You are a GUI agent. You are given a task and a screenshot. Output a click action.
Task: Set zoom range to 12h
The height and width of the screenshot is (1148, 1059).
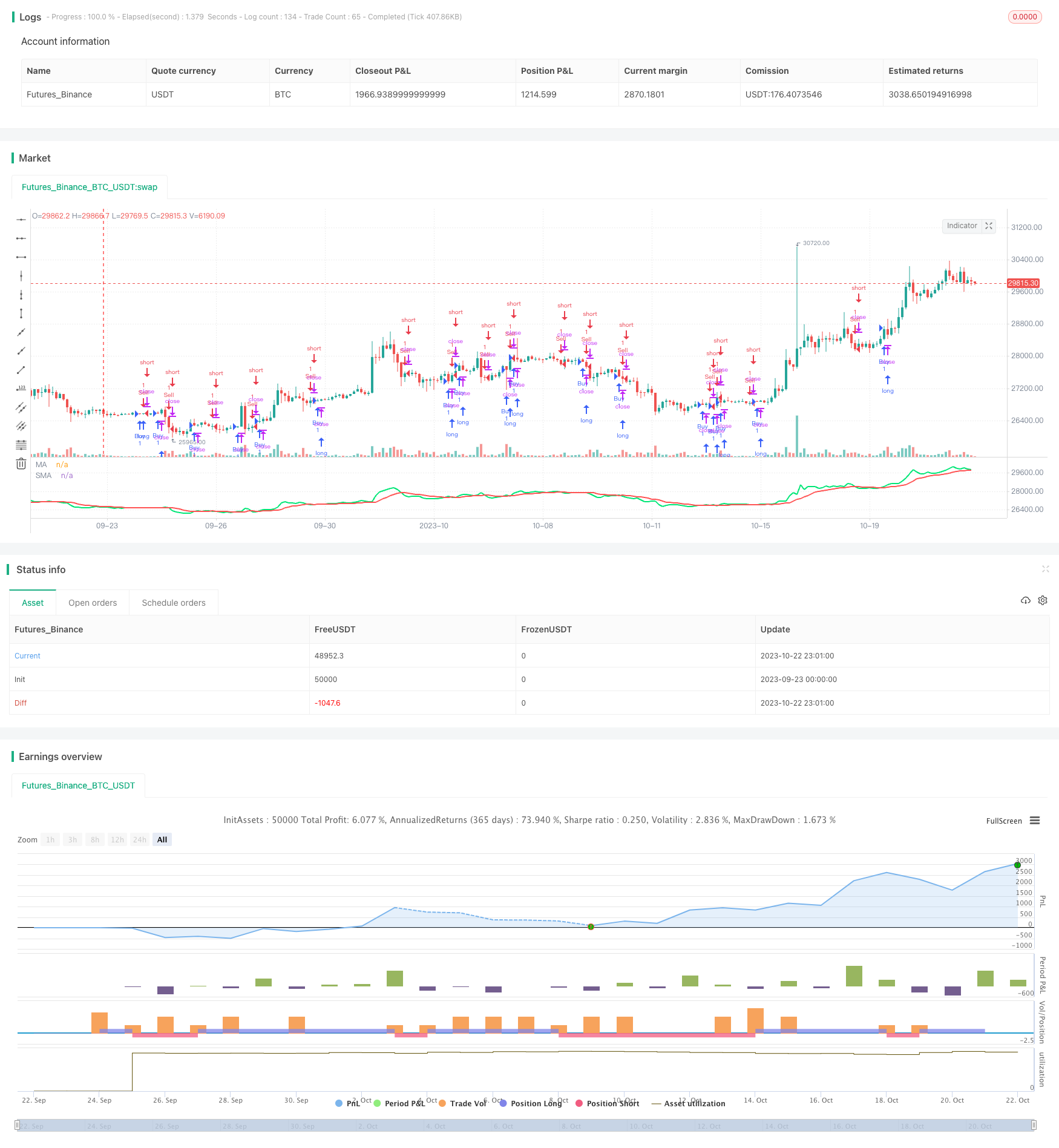[x=117, y=839]
